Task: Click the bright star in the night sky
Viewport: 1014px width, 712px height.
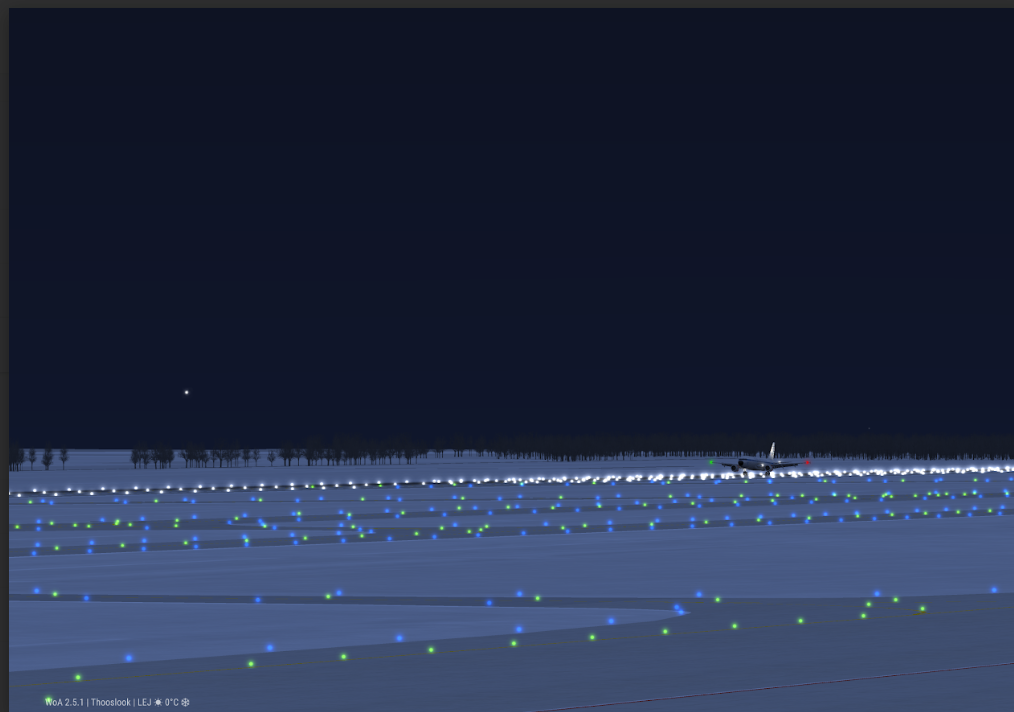Action: click(x=186, y=392)
